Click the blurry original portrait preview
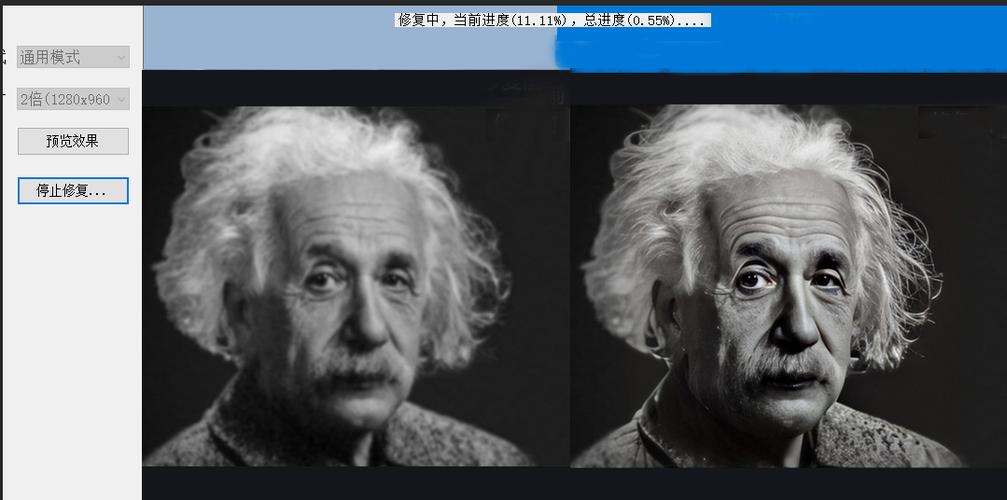 point(356,286)
